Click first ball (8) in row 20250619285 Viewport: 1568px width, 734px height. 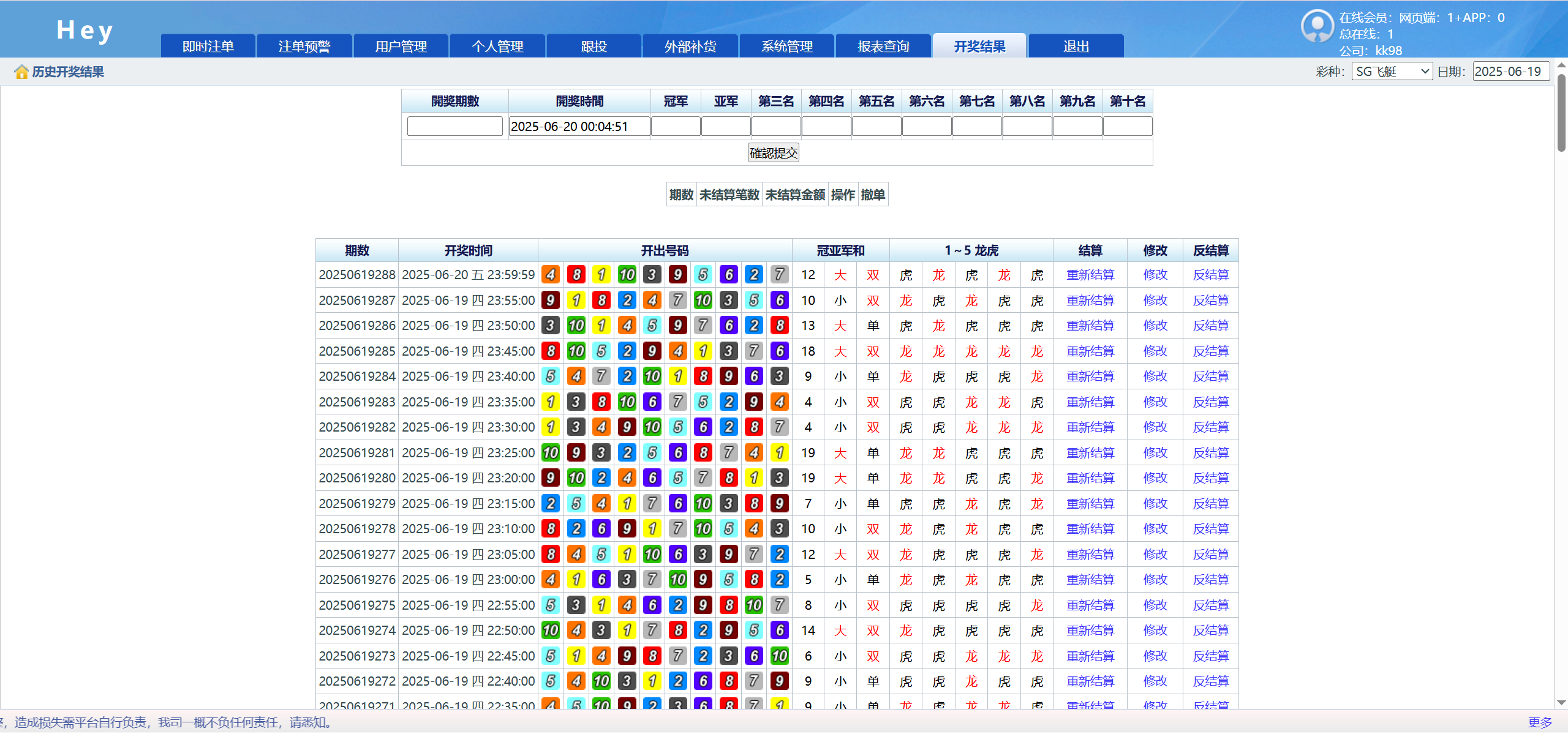[551, 351]
